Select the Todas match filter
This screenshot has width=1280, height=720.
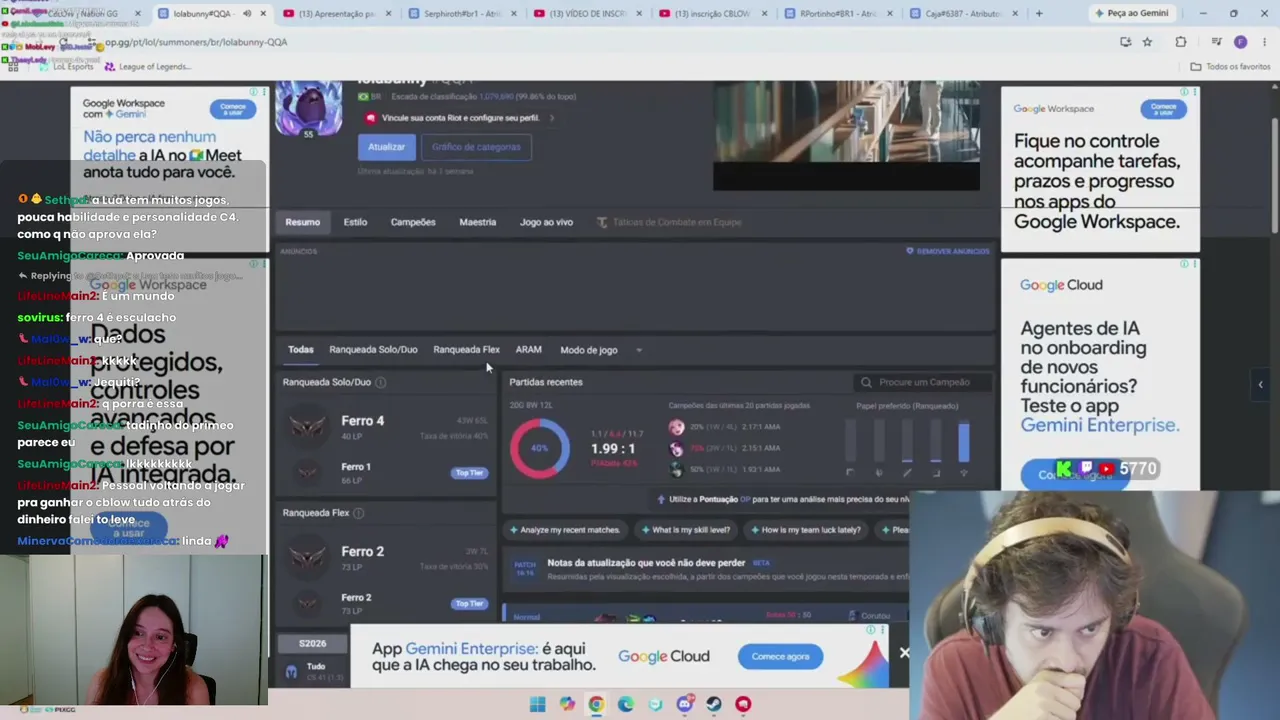[301, 350]
